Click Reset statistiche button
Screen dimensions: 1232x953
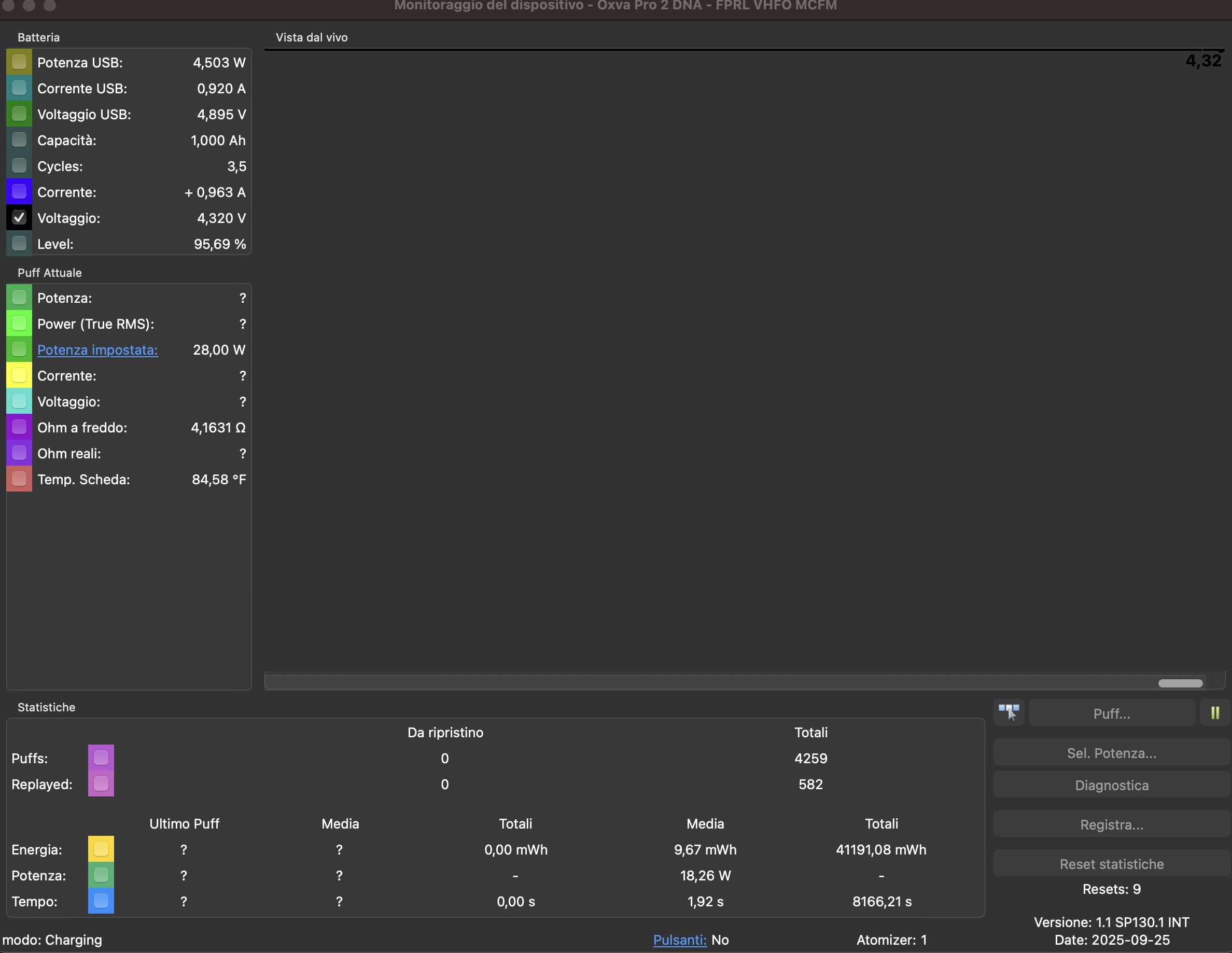click(1111, 864)
